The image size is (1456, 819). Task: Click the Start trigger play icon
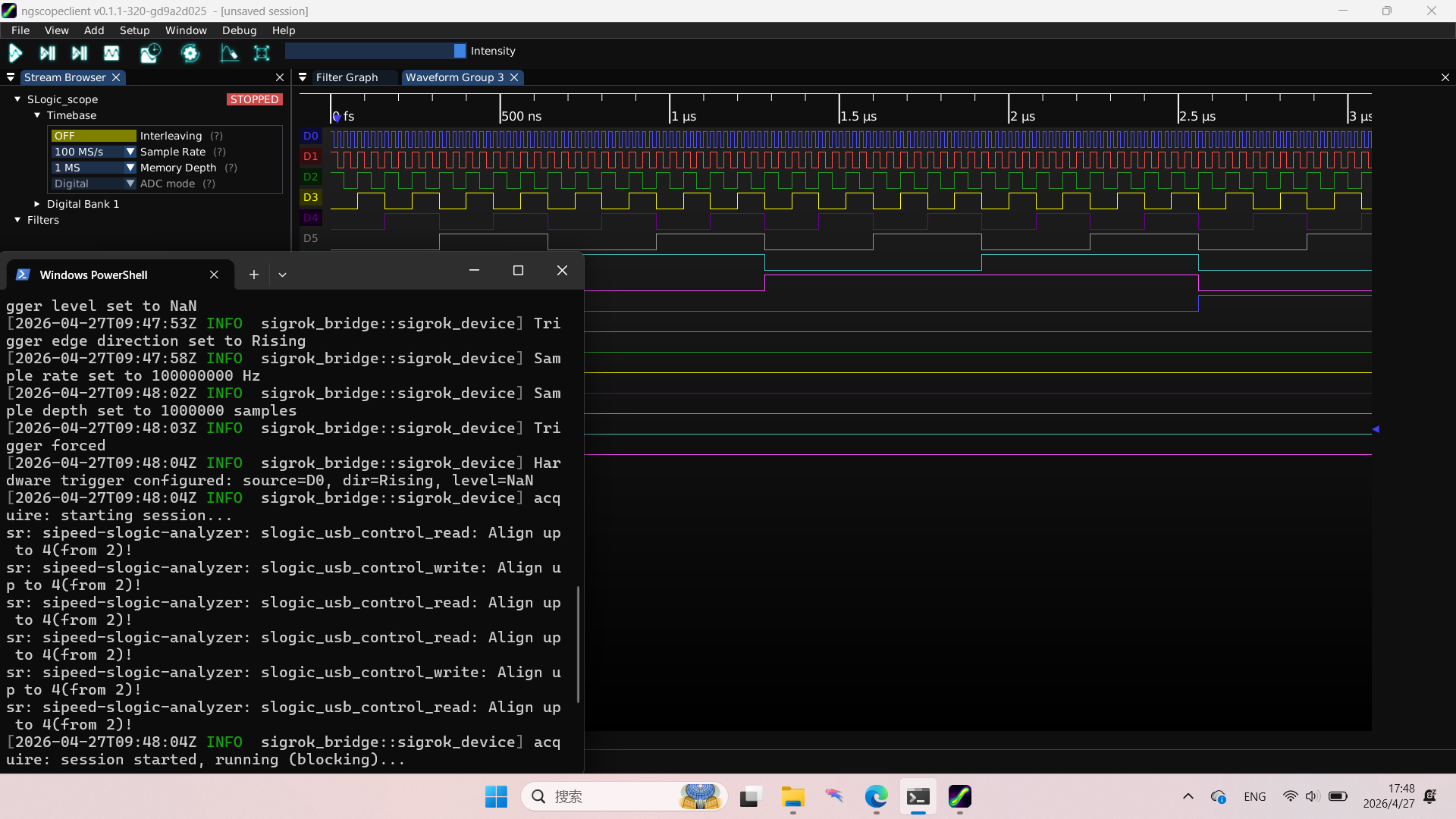point(15,53)
